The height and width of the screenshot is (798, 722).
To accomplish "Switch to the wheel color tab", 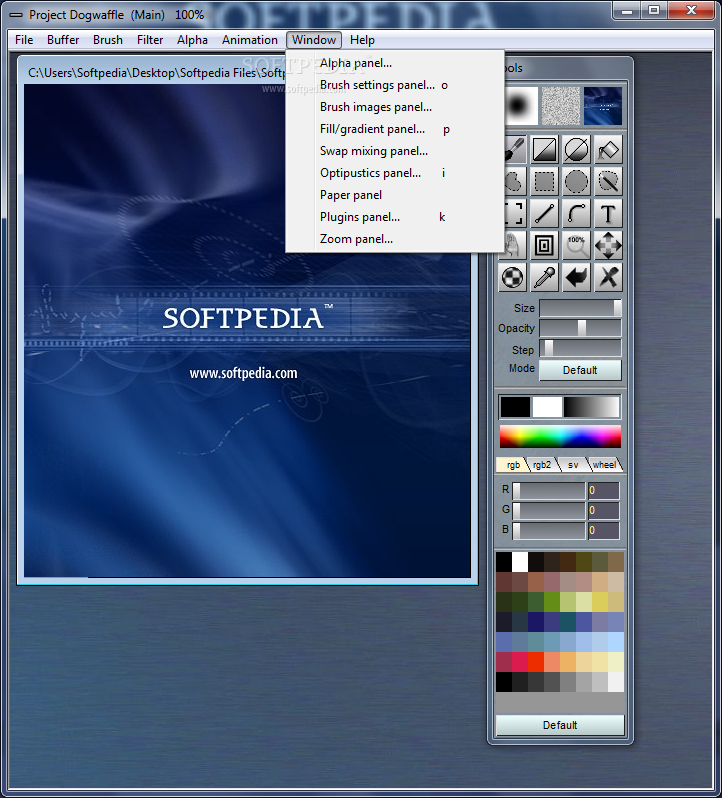I will [x=604, y=465].
